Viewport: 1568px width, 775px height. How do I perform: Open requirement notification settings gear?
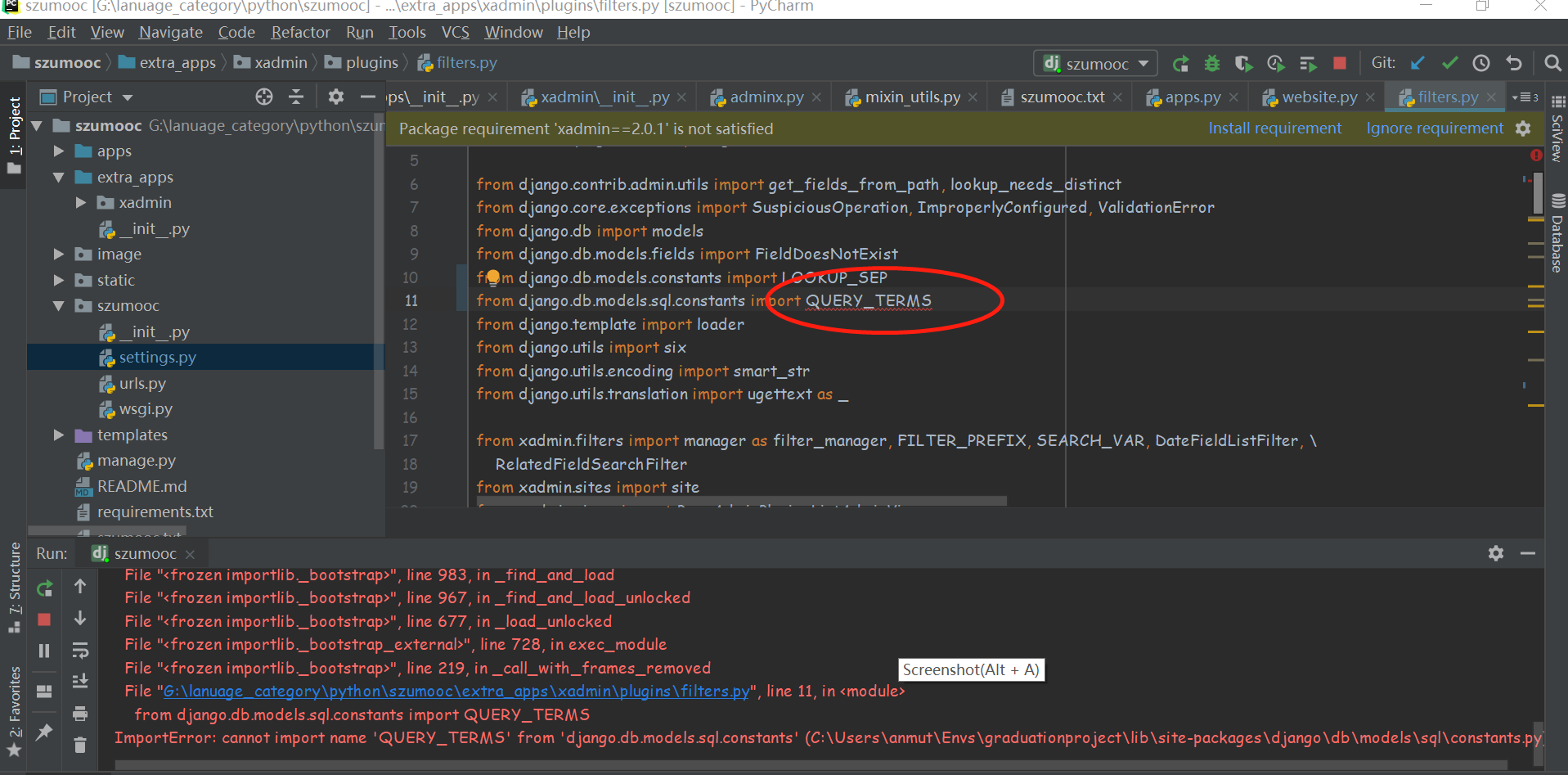click(1523, 128)
